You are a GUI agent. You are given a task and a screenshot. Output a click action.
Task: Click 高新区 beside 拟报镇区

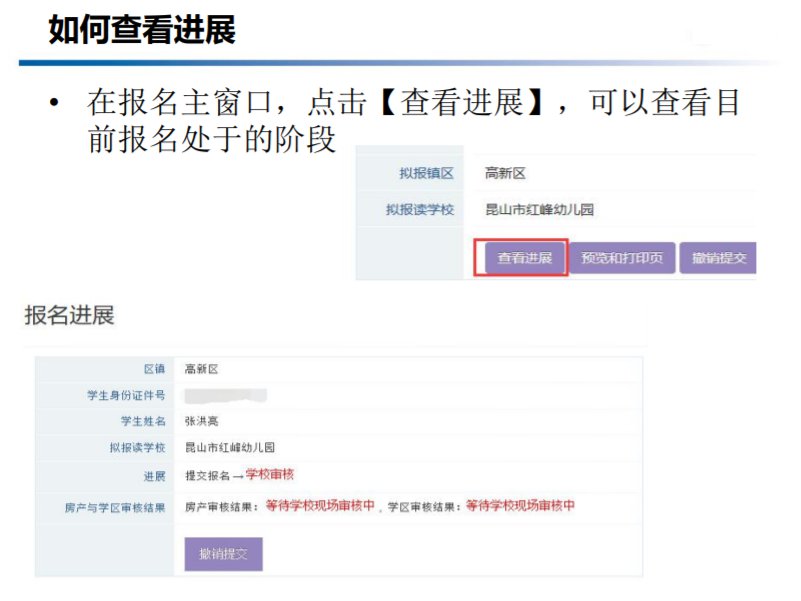coord(505,174)
